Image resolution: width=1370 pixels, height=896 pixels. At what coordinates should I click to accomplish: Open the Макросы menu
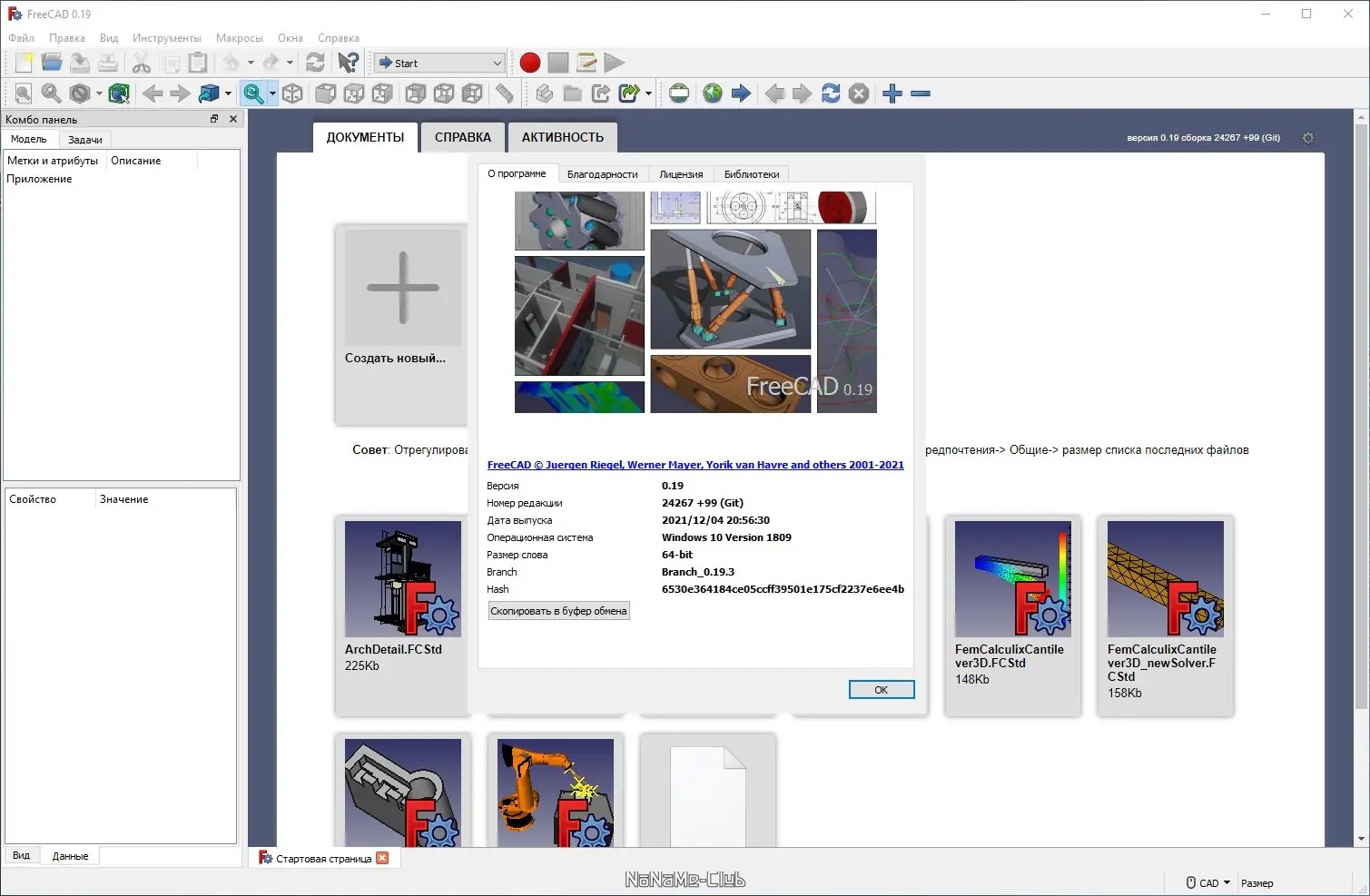pyautogui.click(x=240, y=38)
